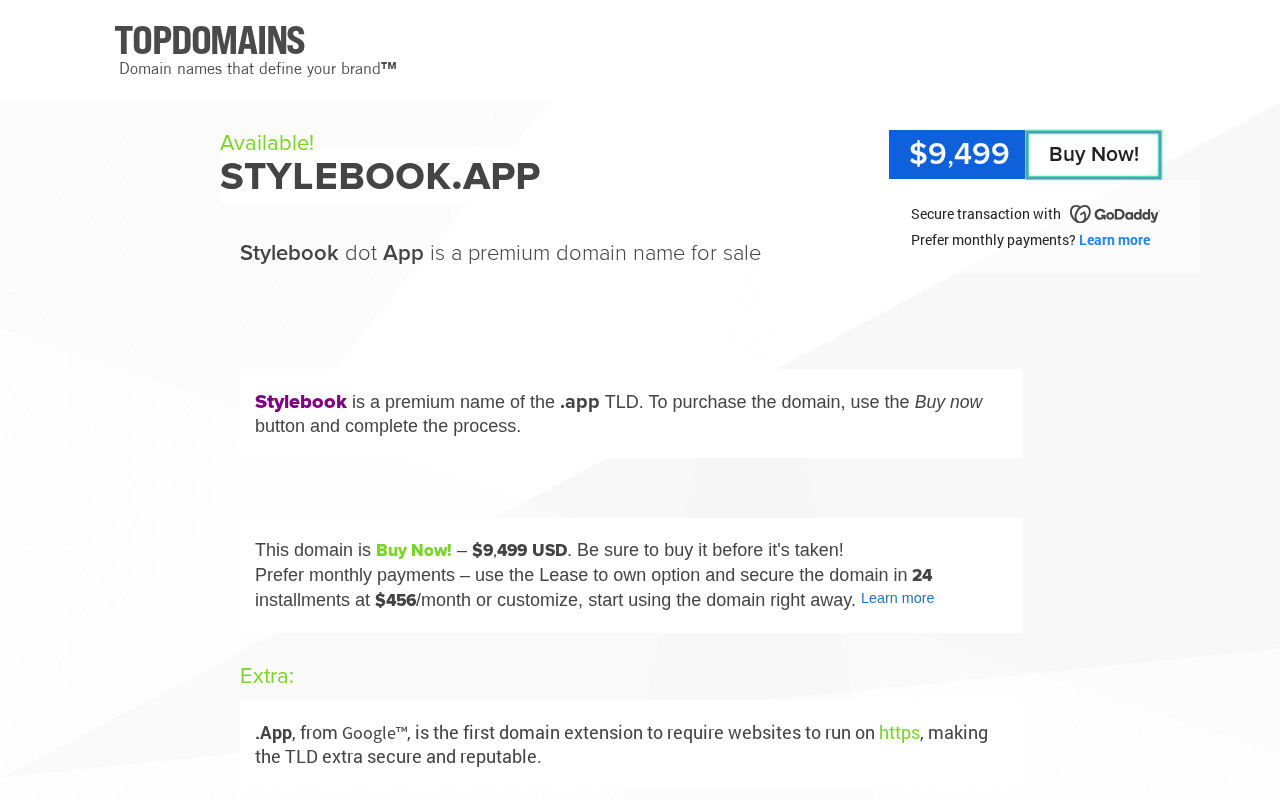Click the Buy Now! button

[1094, 155]
